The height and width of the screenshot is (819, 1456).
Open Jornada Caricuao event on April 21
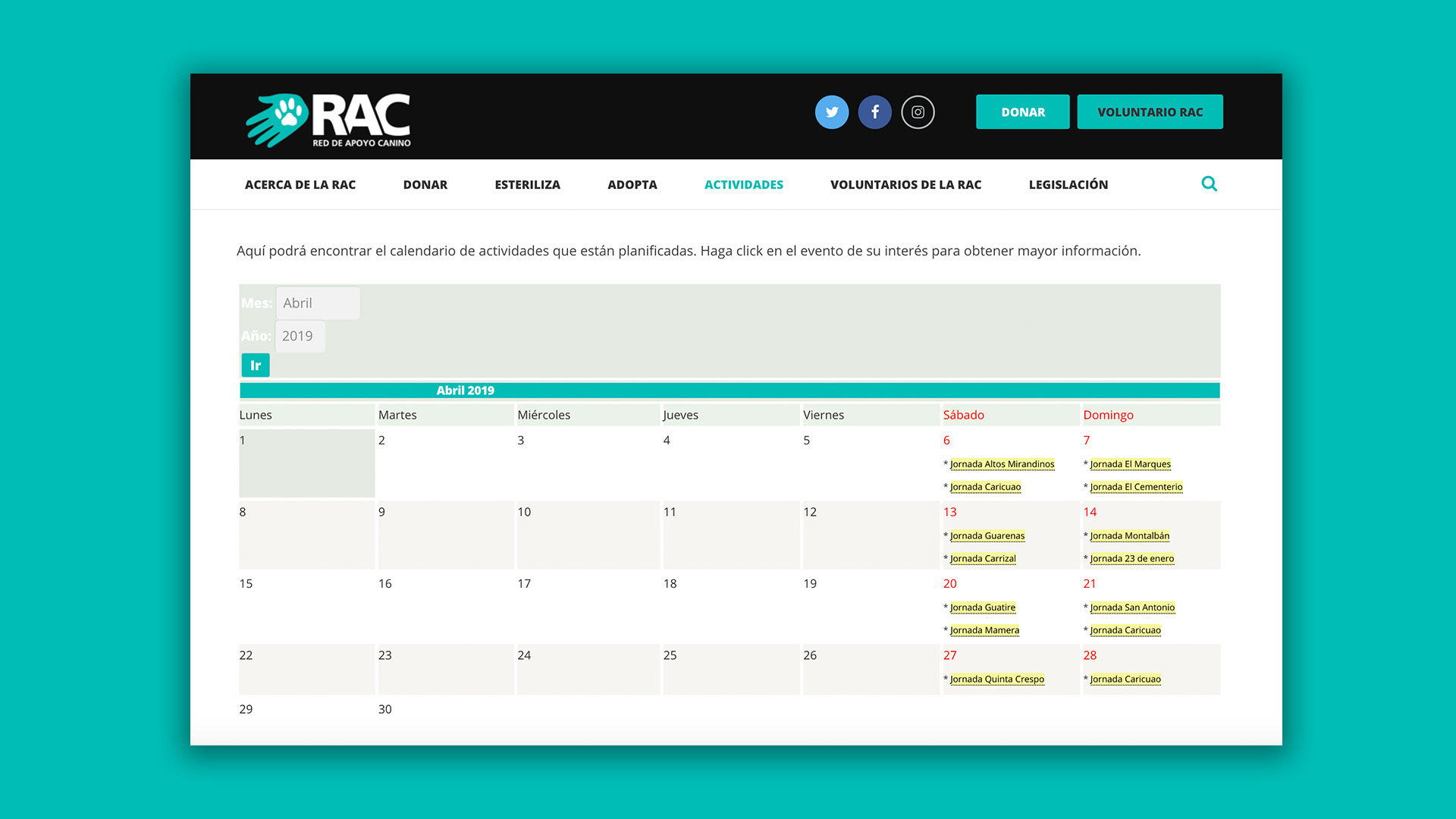pos(1125,630)
